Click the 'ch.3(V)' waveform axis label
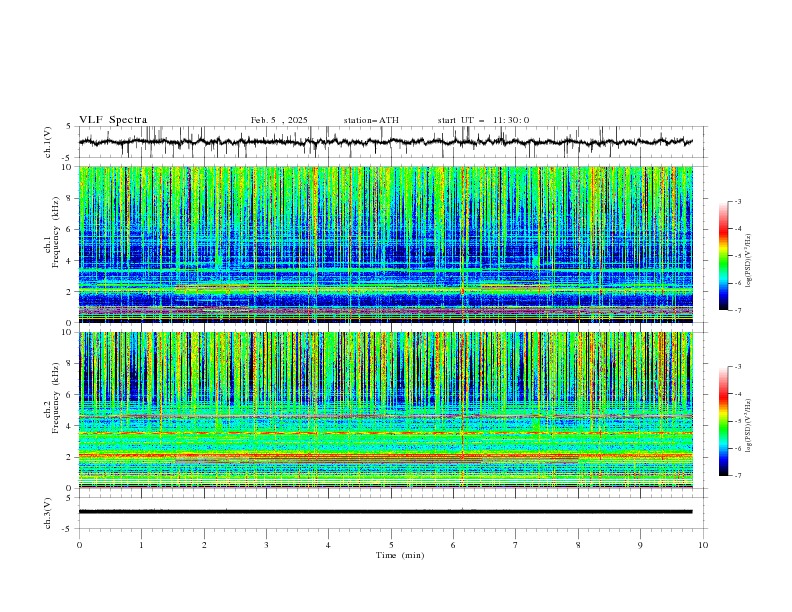This screenshot has width=792, height=612. [48, 513]
